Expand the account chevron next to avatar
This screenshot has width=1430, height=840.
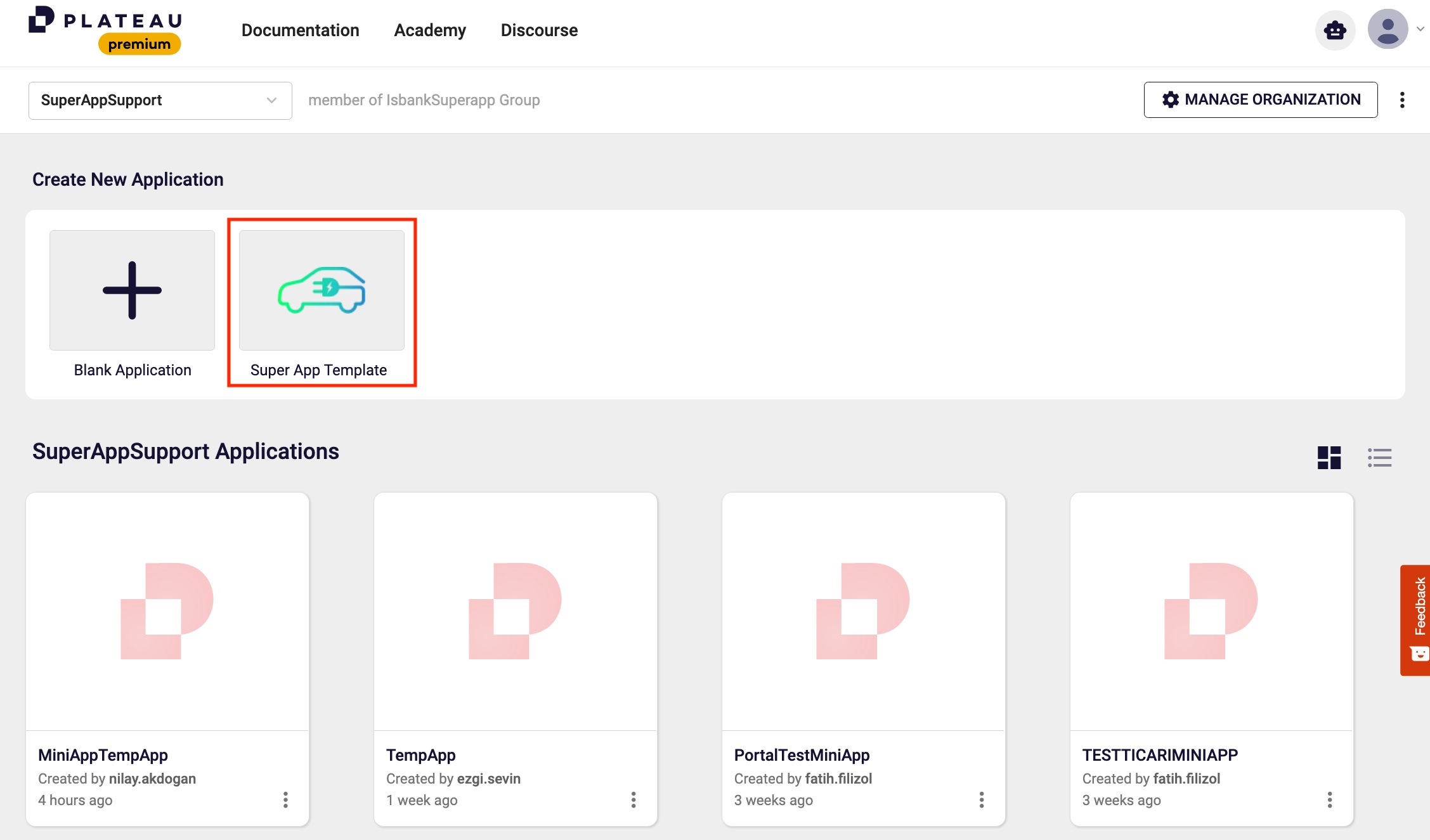click(1420, 29)
